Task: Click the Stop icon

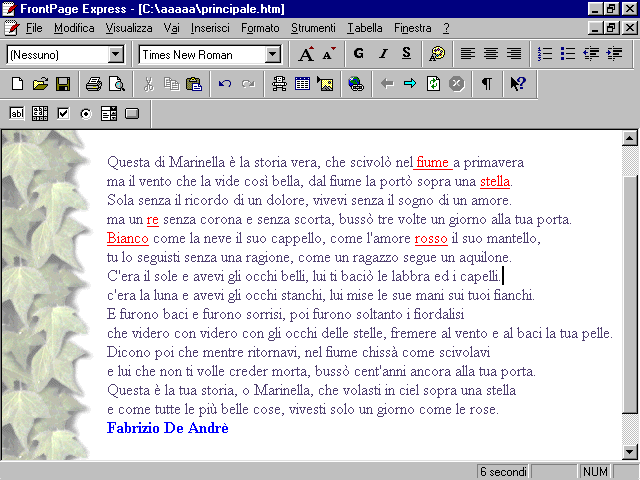Action: click(456, 84)
